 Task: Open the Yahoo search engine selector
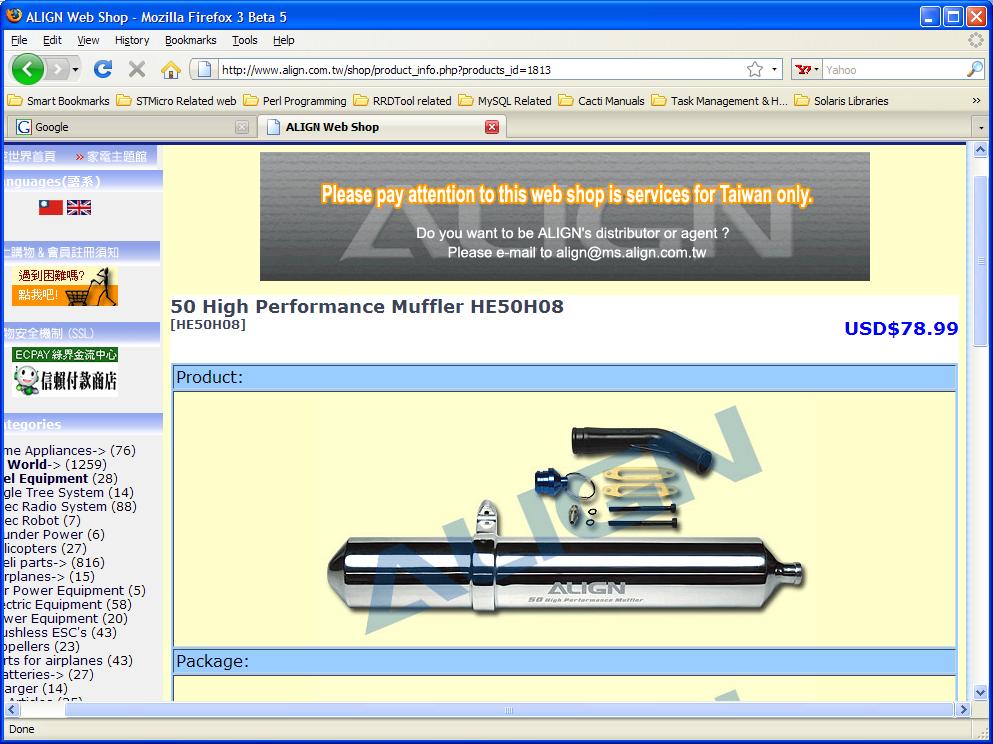click(x=807, y=69)
